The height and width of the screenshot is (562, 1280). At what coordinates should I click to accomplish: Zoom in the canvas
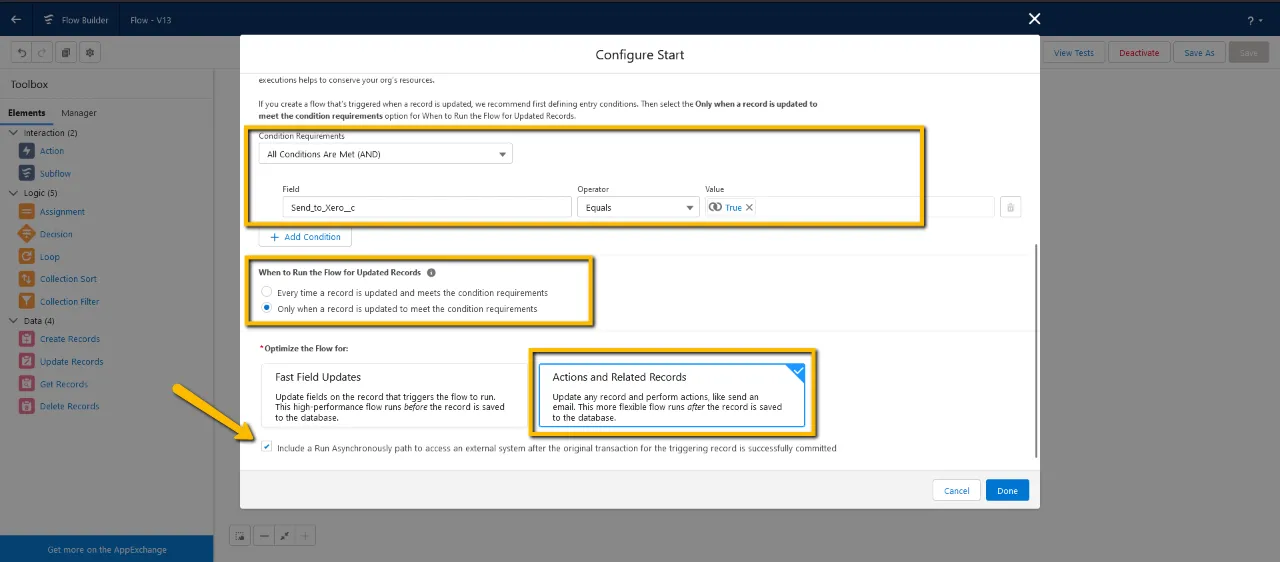pos(306,536)
